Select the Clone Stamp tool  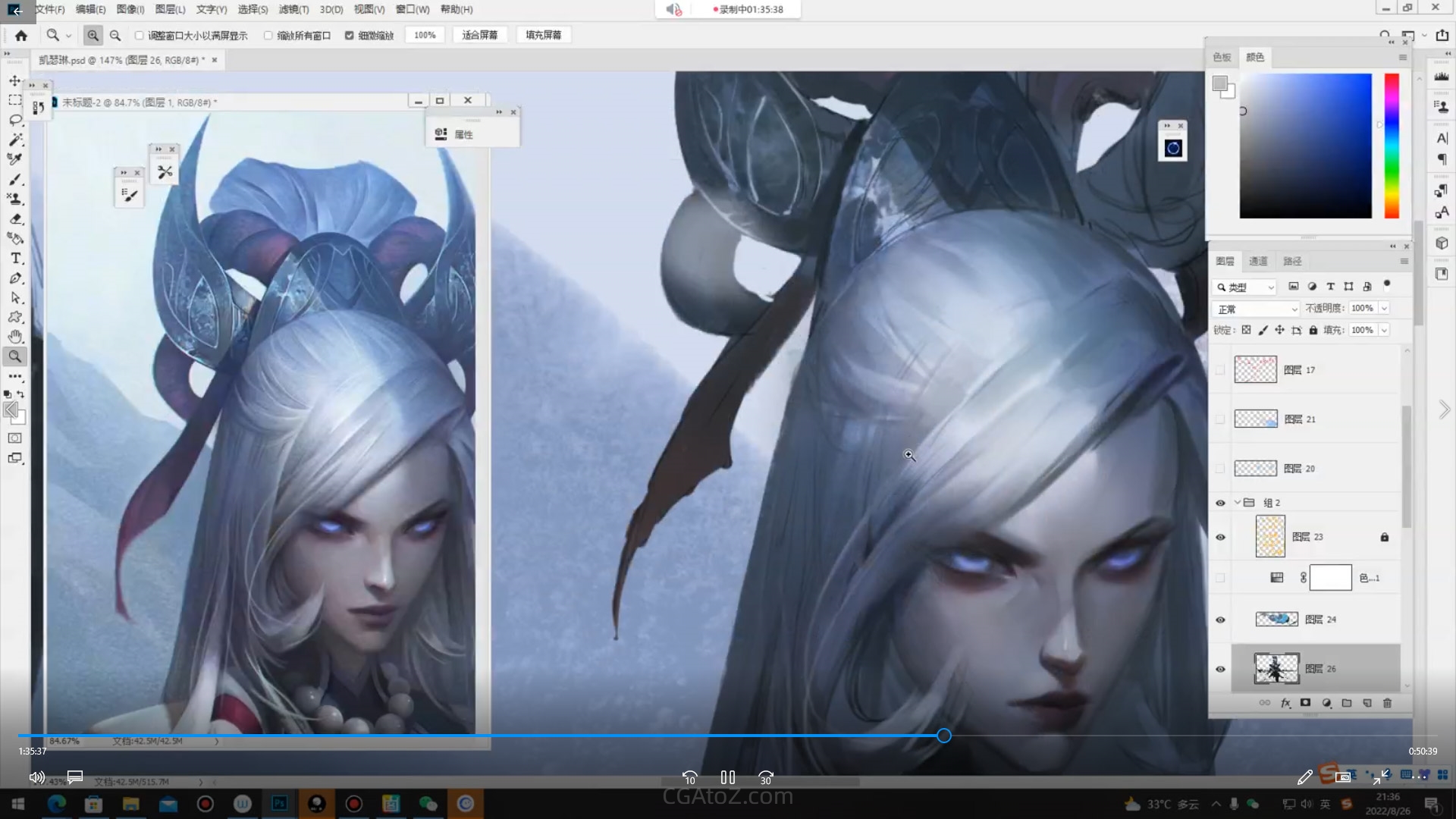point(14,199)
